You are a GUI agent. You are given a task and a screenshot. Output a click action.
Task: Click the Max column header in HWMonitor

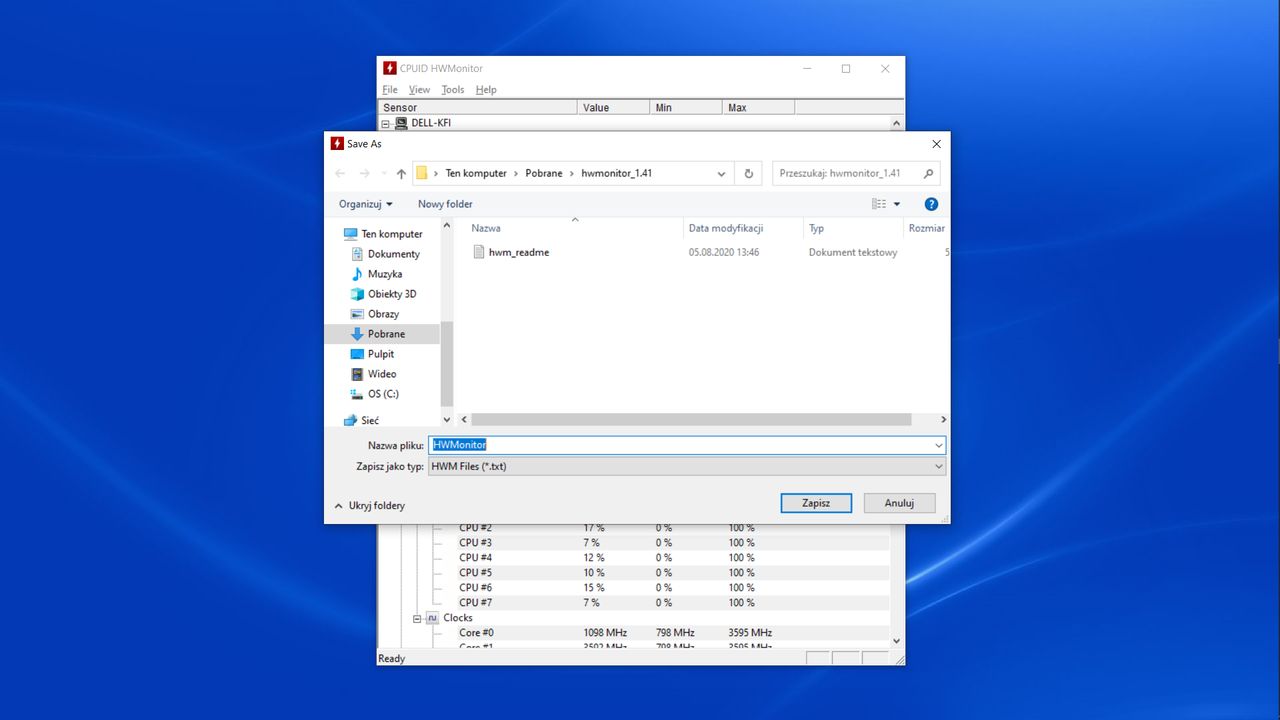(x=758, y=107)
